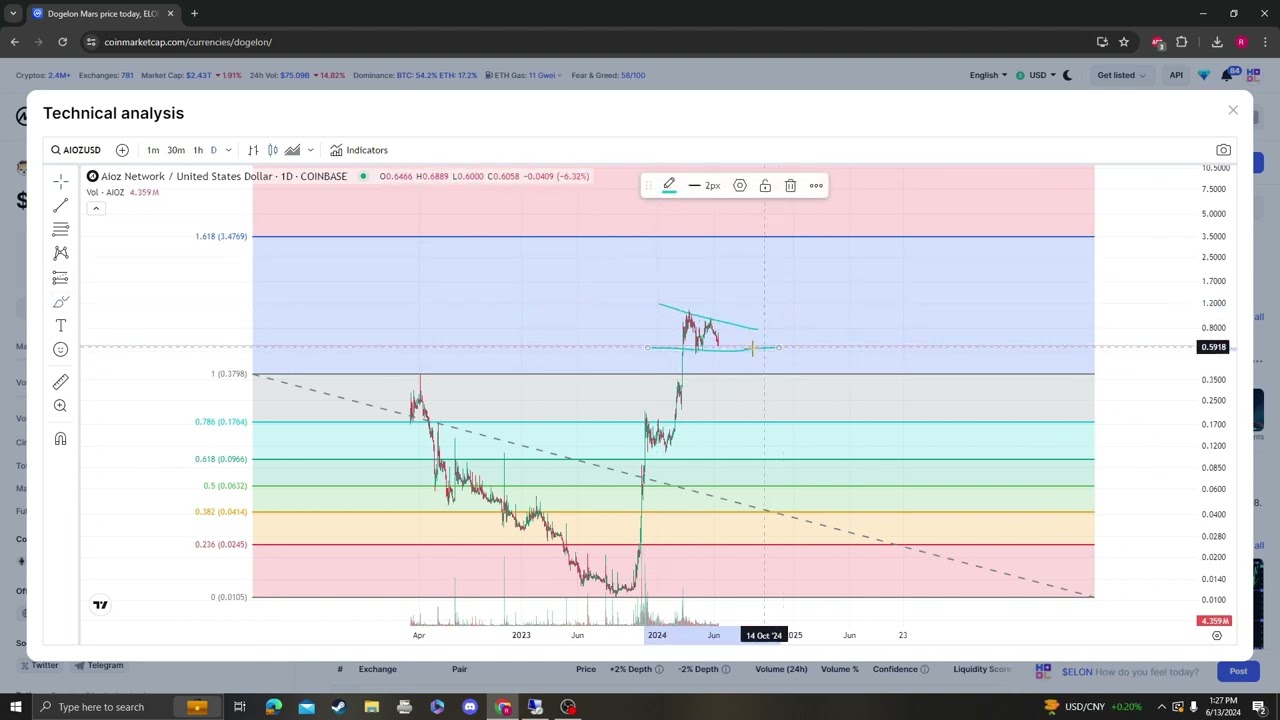Select the bars chart style icon

tap(253, 150)
